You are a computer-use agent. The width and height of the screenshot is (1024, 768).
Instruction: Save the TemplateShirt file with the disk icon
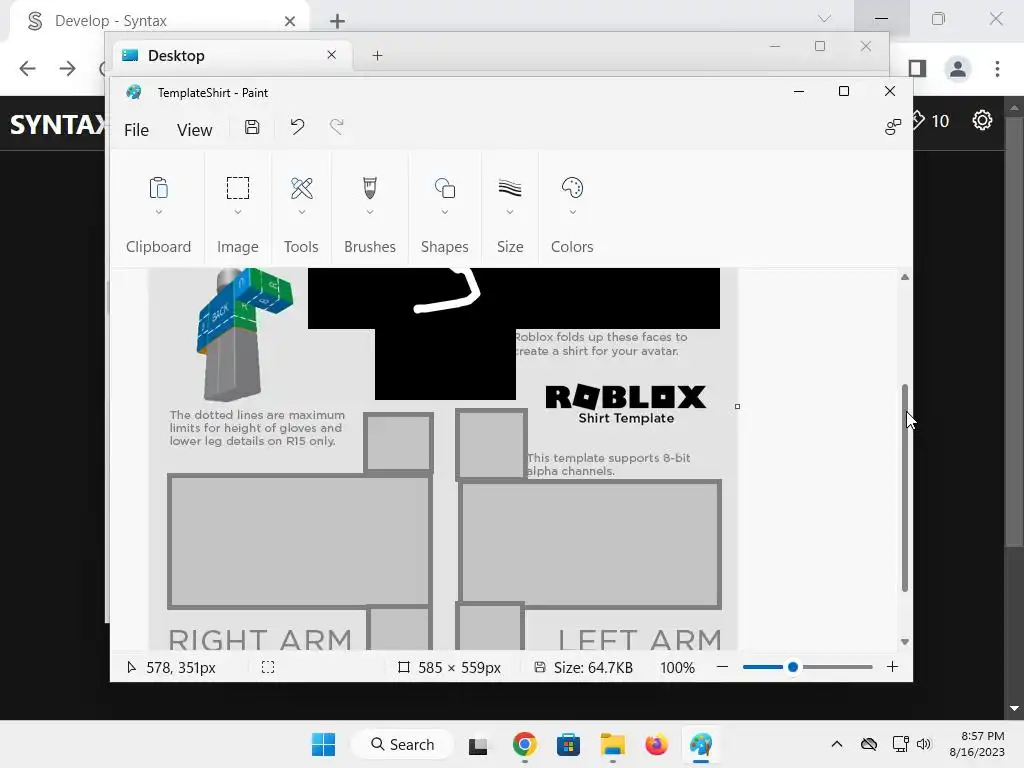(252, 127)
